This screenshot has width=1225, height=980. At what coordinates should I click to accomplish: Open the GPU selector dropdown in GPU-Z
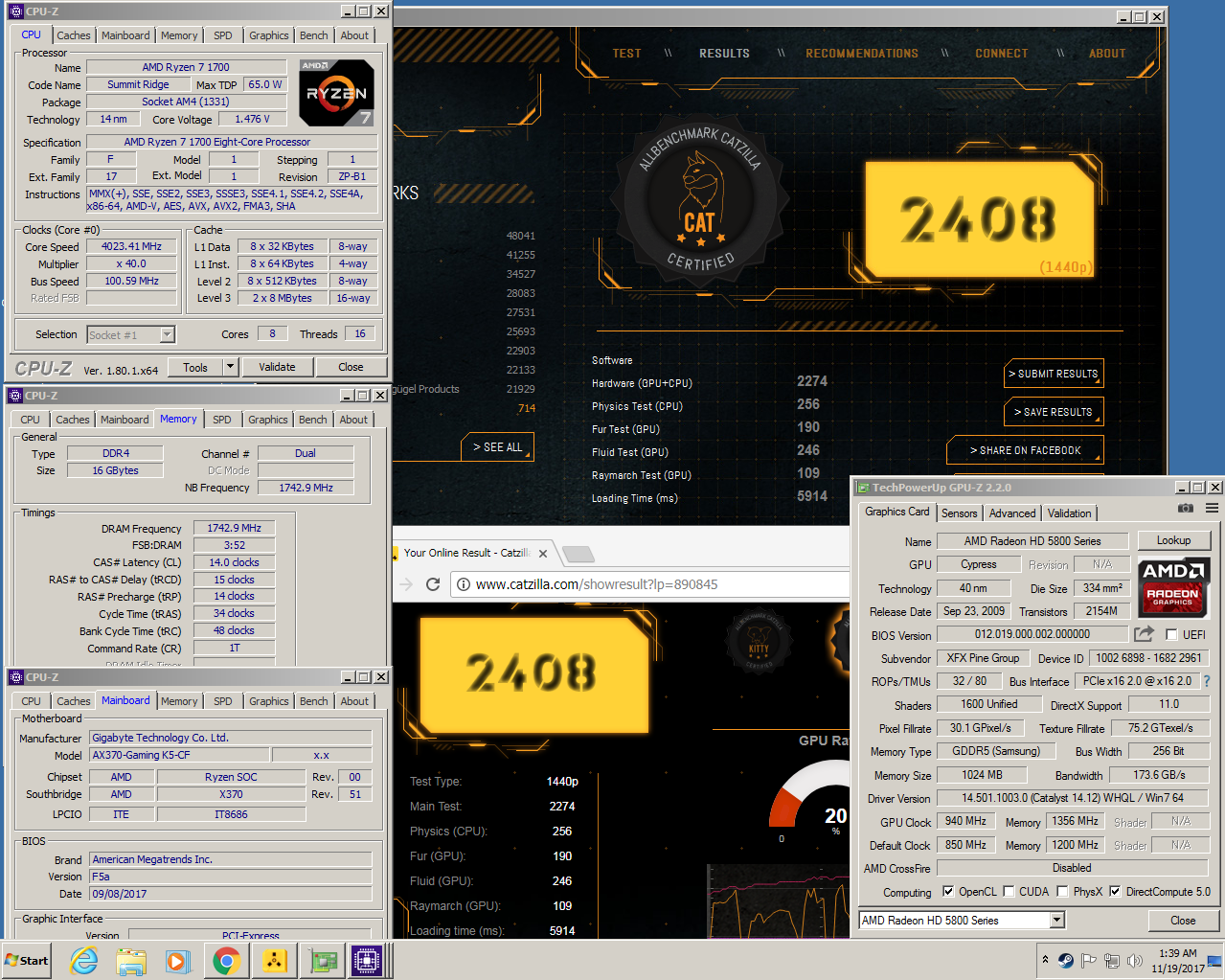click(1056, 920)
